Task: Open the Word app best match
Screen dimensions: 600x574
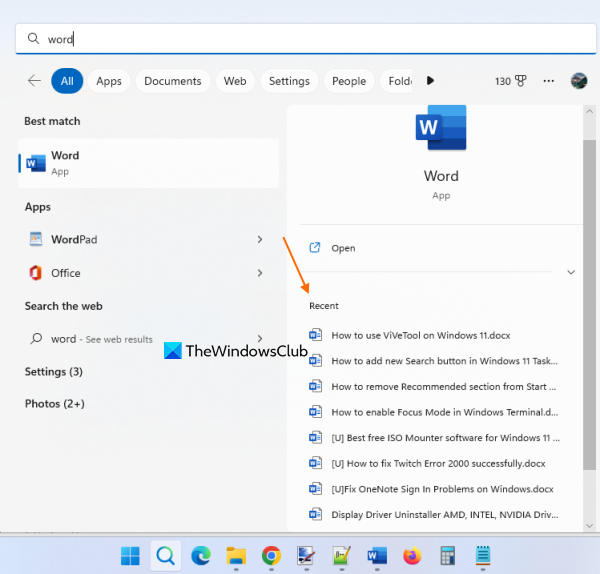Action: tap(148, 163)
